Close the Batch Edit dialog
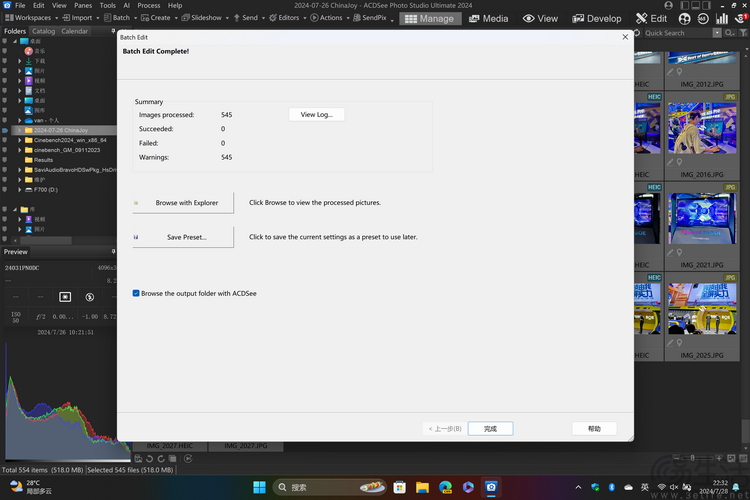 pyautogui.click(x=625, y=37)
